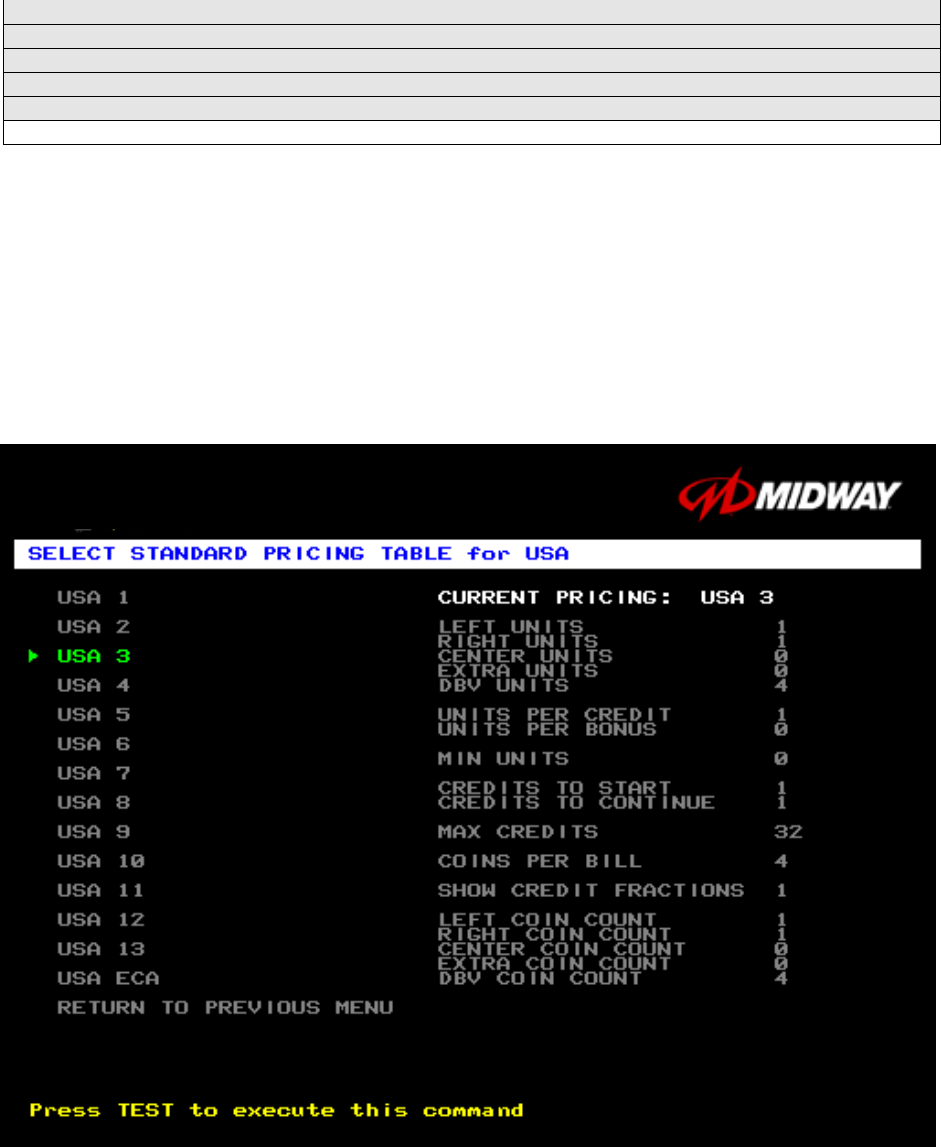This screenshot has height=1147, width=941.
Task: Select the USA ECA pricing entry
Action: (108, 978)
